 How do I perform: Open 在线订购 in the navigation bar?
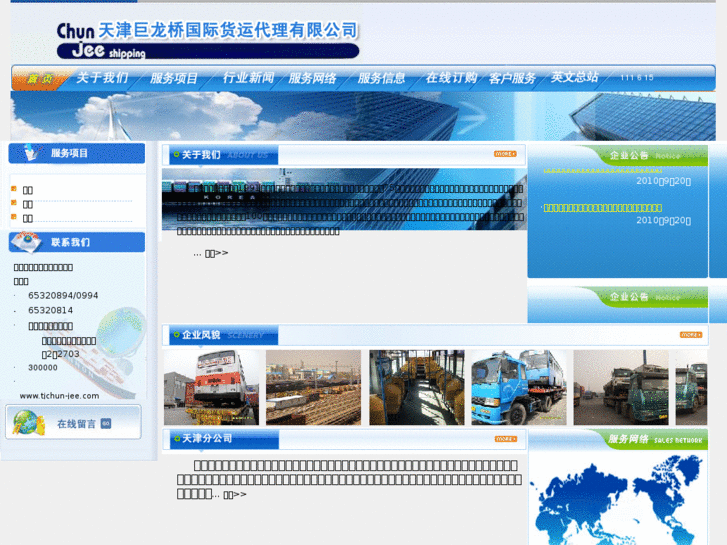click(x=452, y=77)
